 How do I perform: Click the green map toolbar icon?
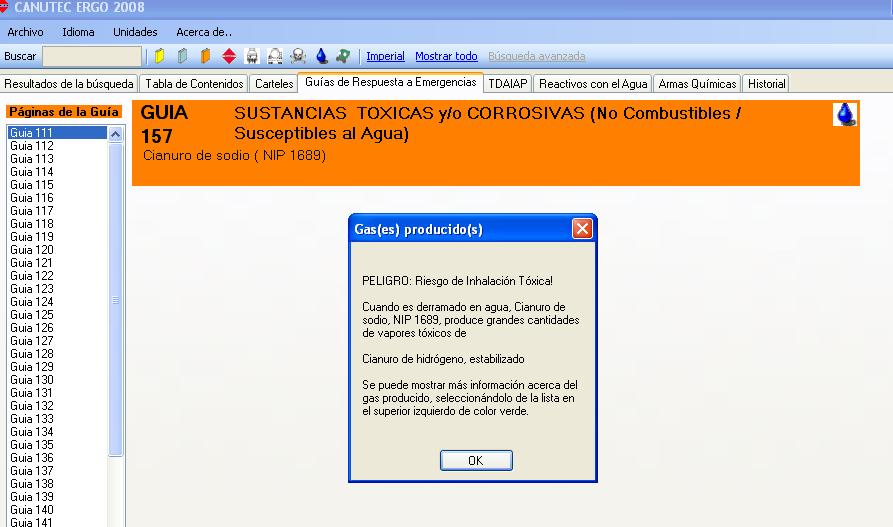pos(343,56)
